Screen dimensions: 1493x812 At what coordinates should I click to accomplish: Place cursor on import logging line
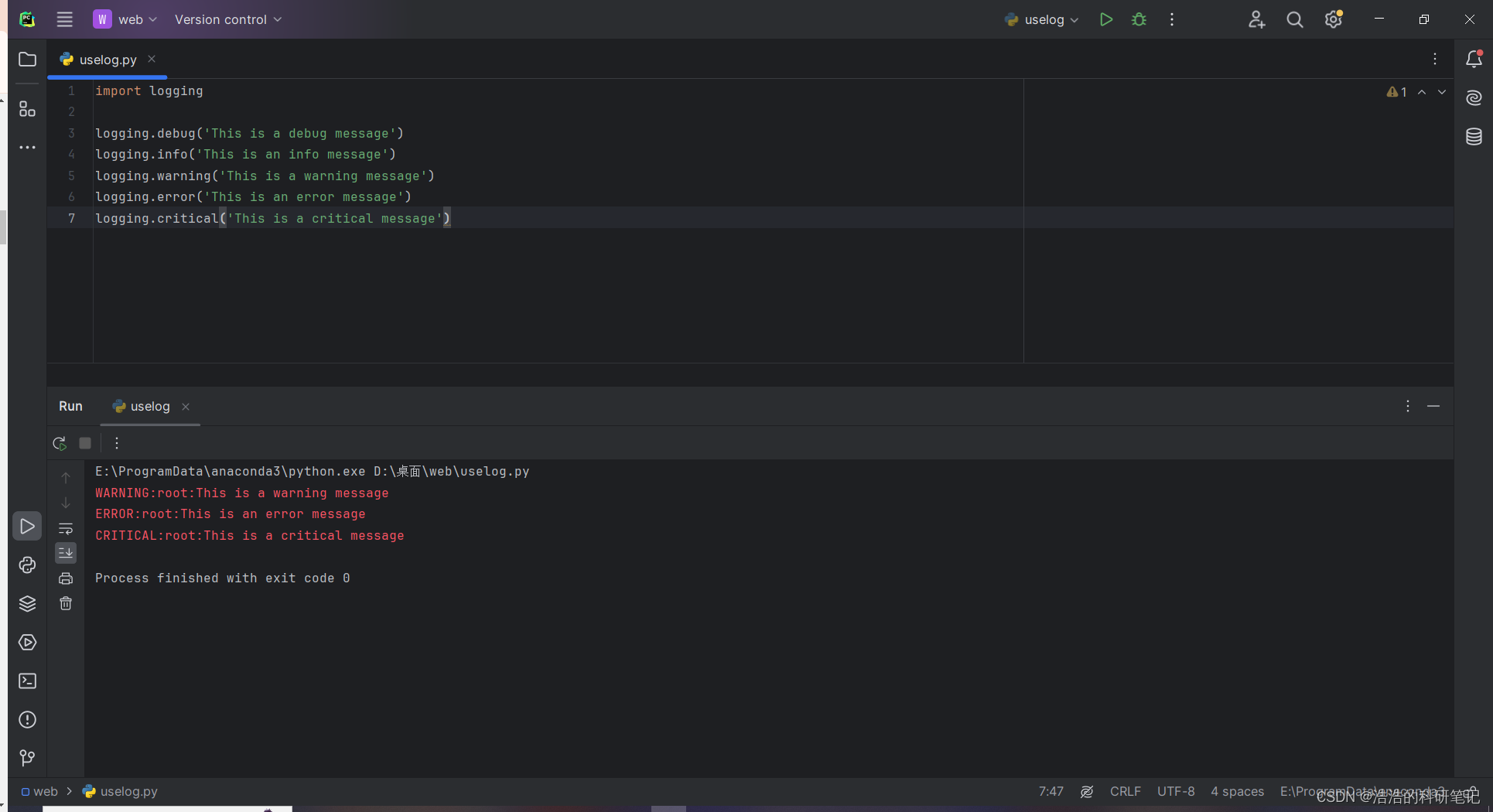coord(149,90)
